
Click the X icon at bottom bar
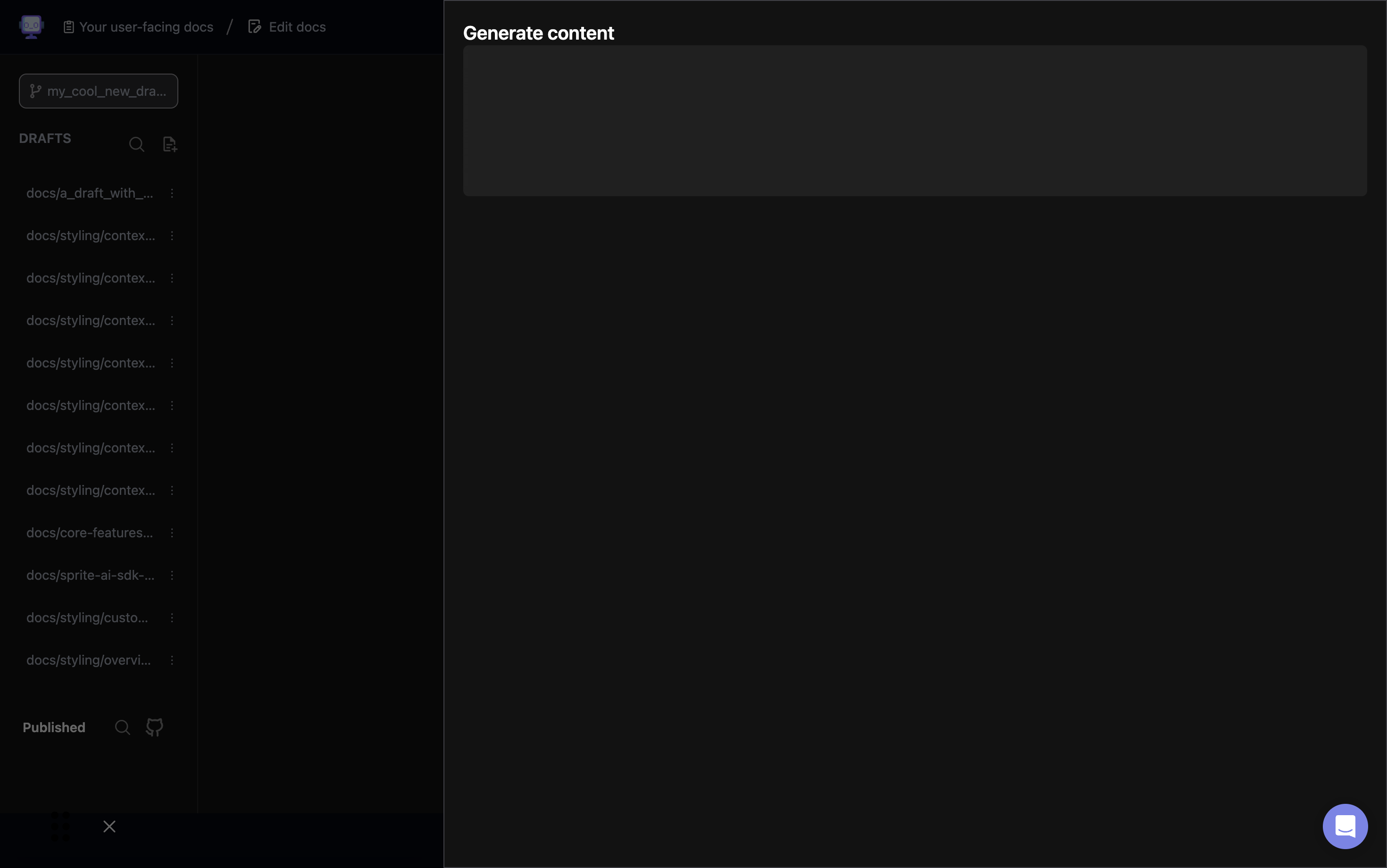click(x=109, y=826)
